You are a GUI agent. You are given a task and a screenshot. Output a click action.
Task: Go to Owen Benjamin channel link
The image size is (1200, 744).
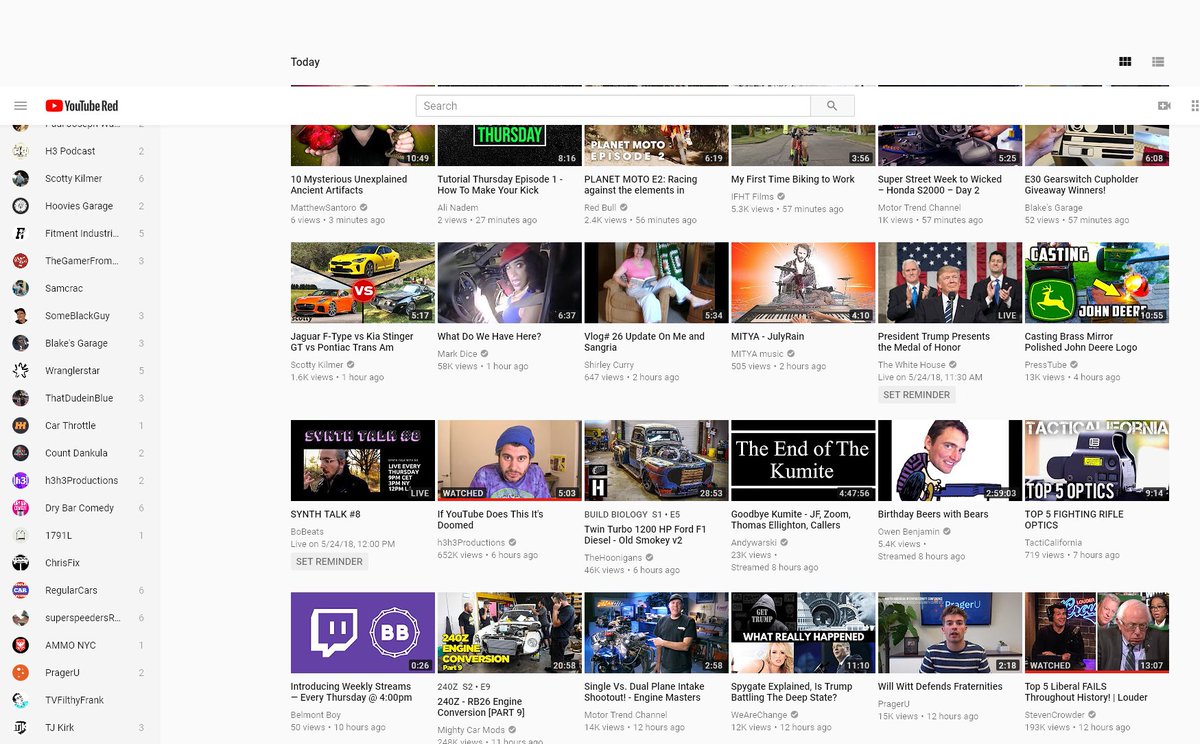click(909, 532)
